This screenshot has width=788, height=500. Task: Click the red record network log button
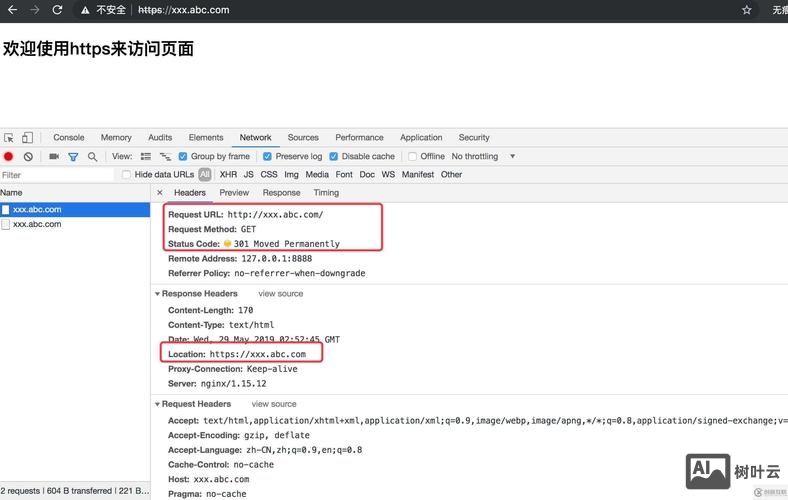(x=9, y=157)
